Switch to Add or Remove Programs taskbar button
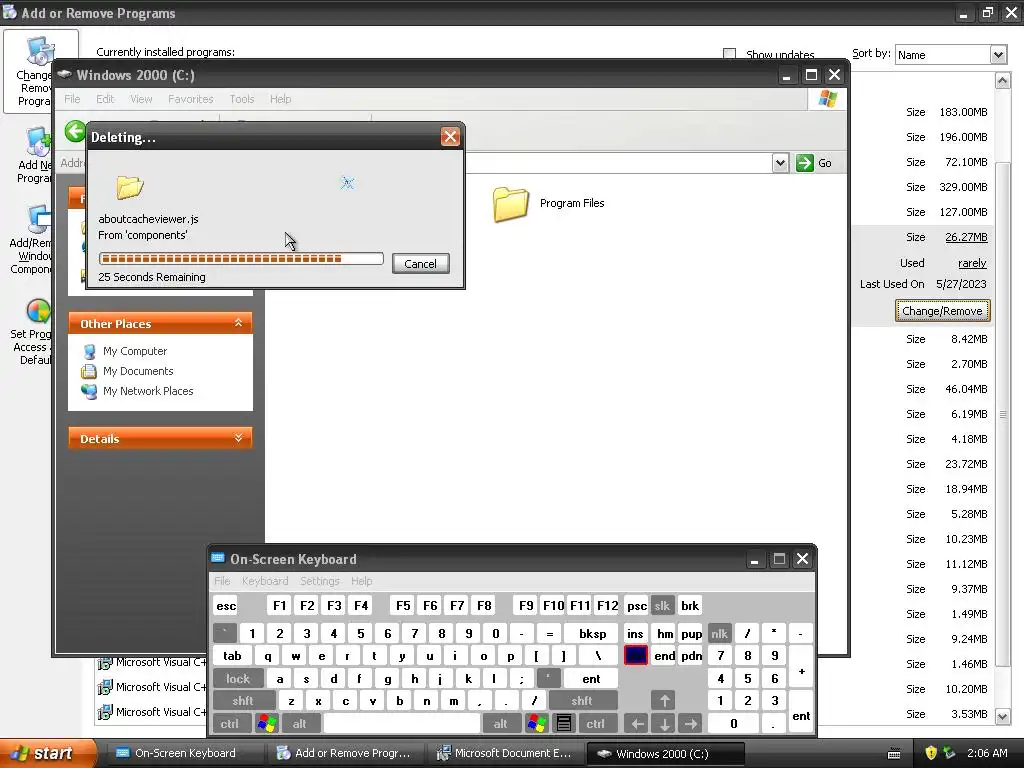 point(344,753)
